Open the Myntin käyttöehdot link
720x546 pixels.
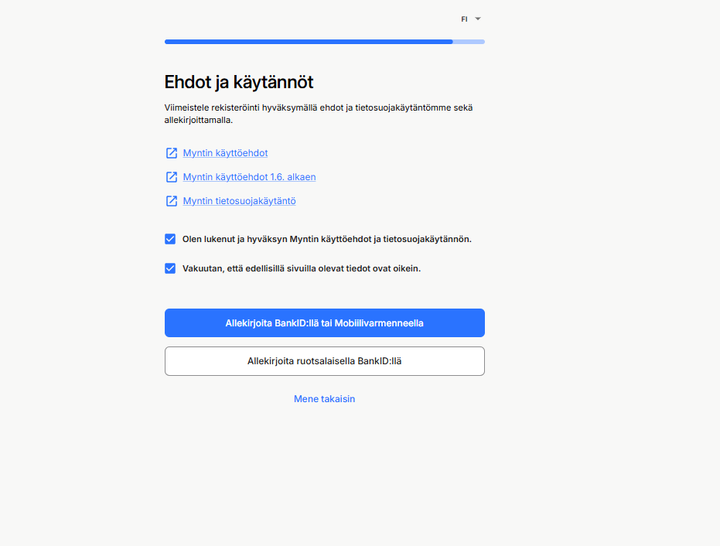225,153
